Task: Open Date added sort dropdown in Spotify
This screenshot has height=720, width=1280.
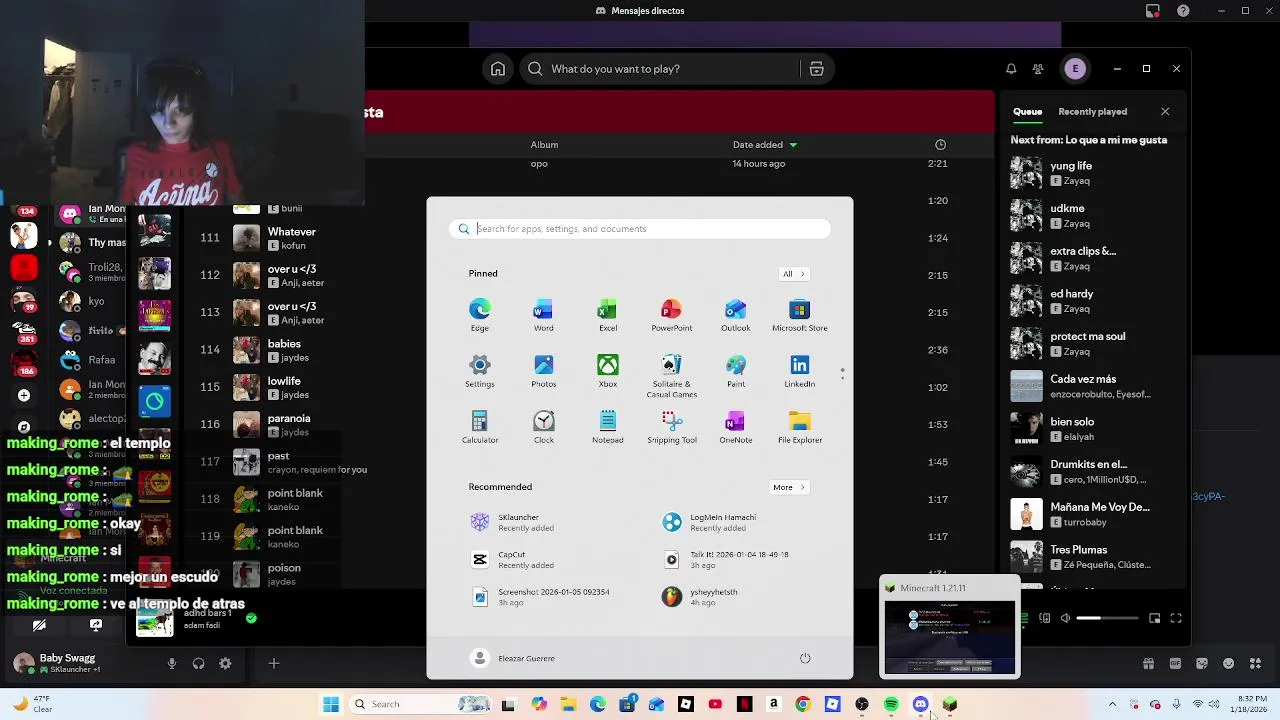Action: tap(765, 145)
